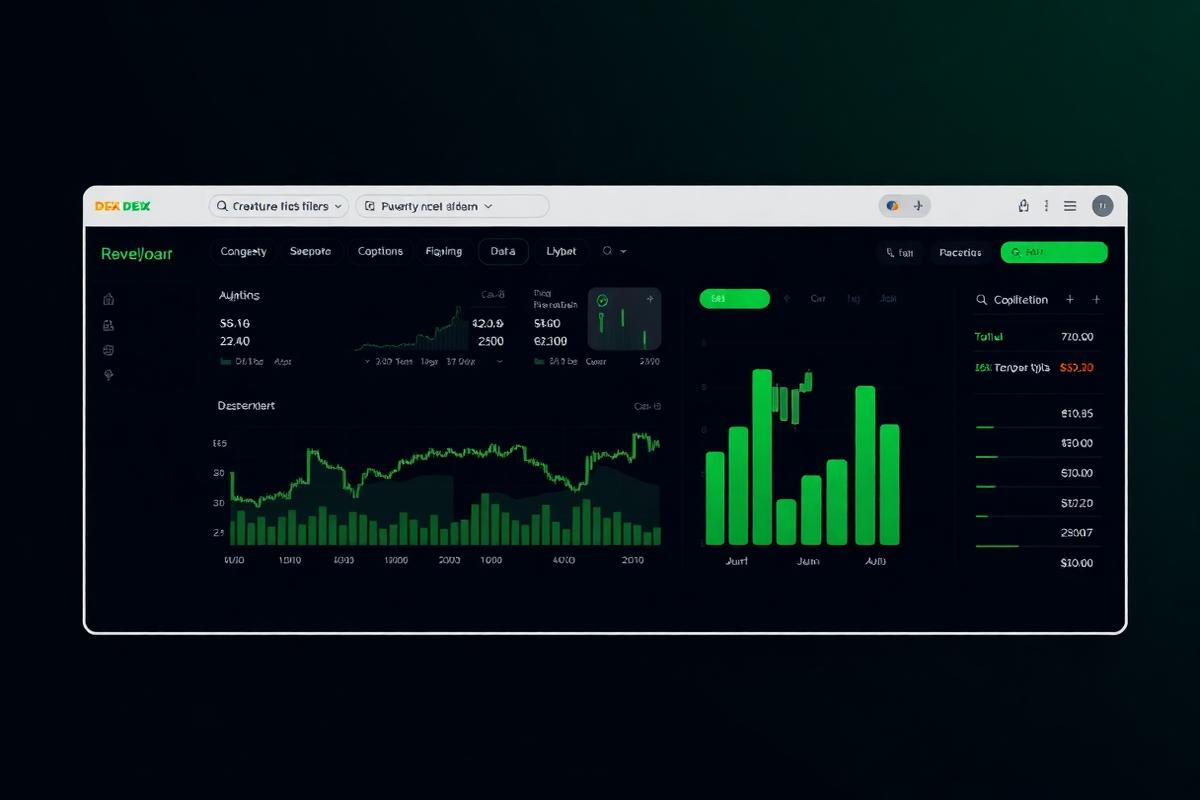1200x800 pixels.
Task: Switch to the Congesty tab
Action: click(x=244, y=252)
